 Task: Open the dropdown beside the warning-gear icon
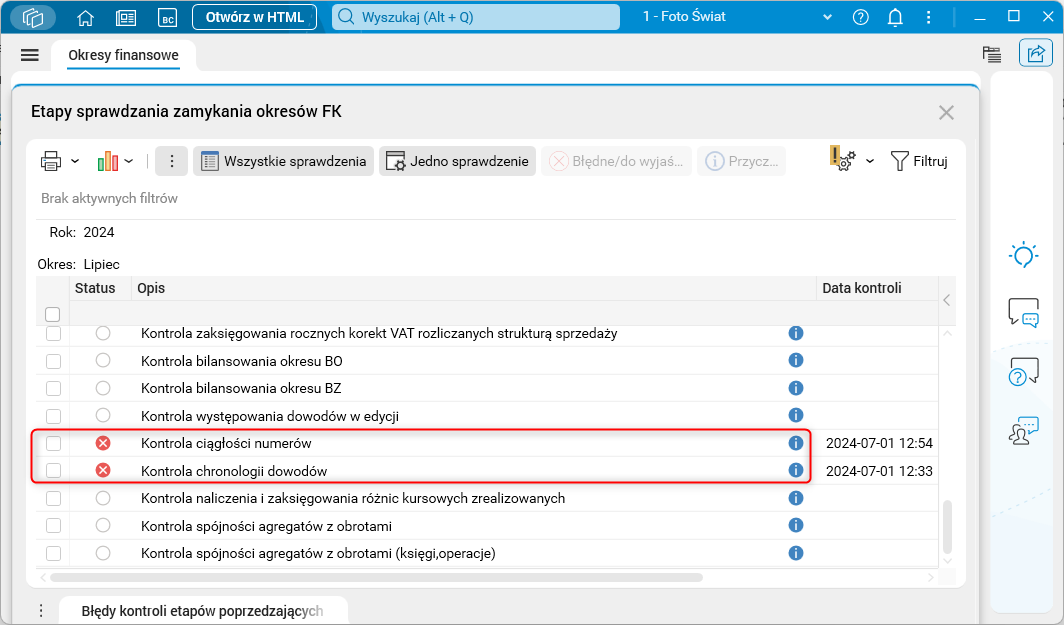click(869, 160)
